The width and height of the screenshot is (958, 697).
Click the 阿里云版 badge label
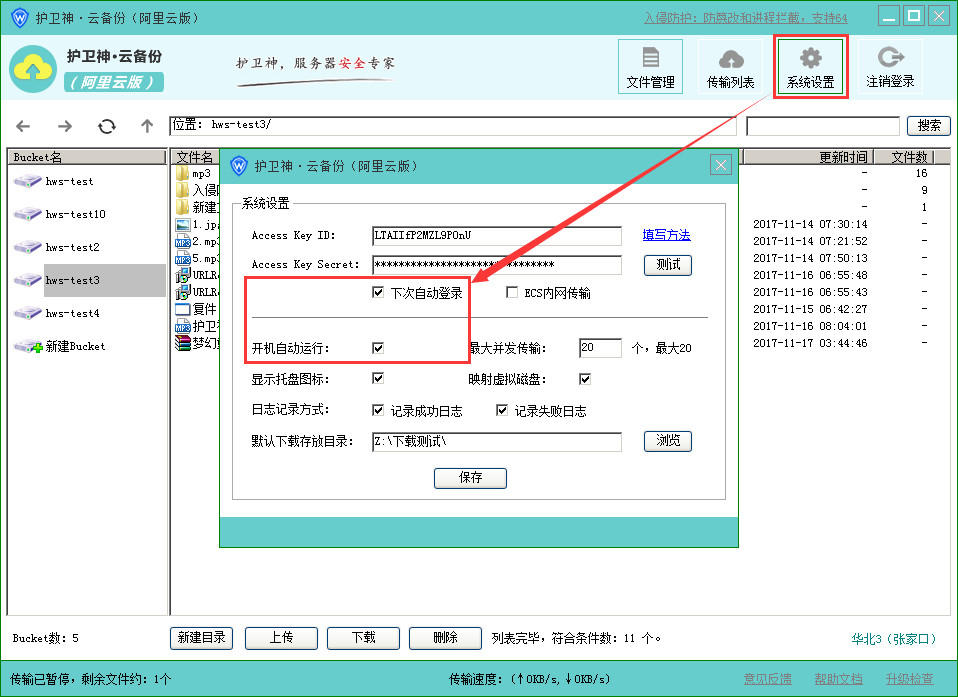coord(114,82)
